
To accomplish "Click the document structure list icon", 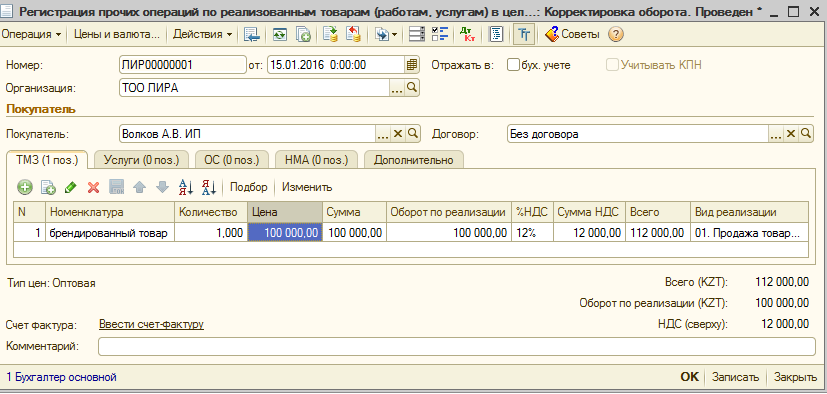I will pyautogui.click(x=417, y=35).
